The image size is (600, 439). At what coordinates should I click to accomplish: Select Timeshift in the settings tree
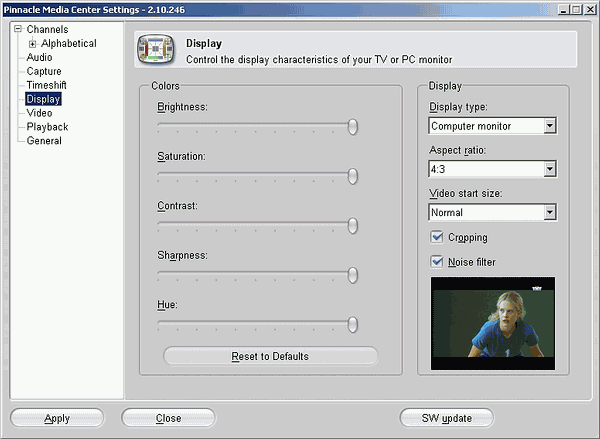tap(46, 85)
